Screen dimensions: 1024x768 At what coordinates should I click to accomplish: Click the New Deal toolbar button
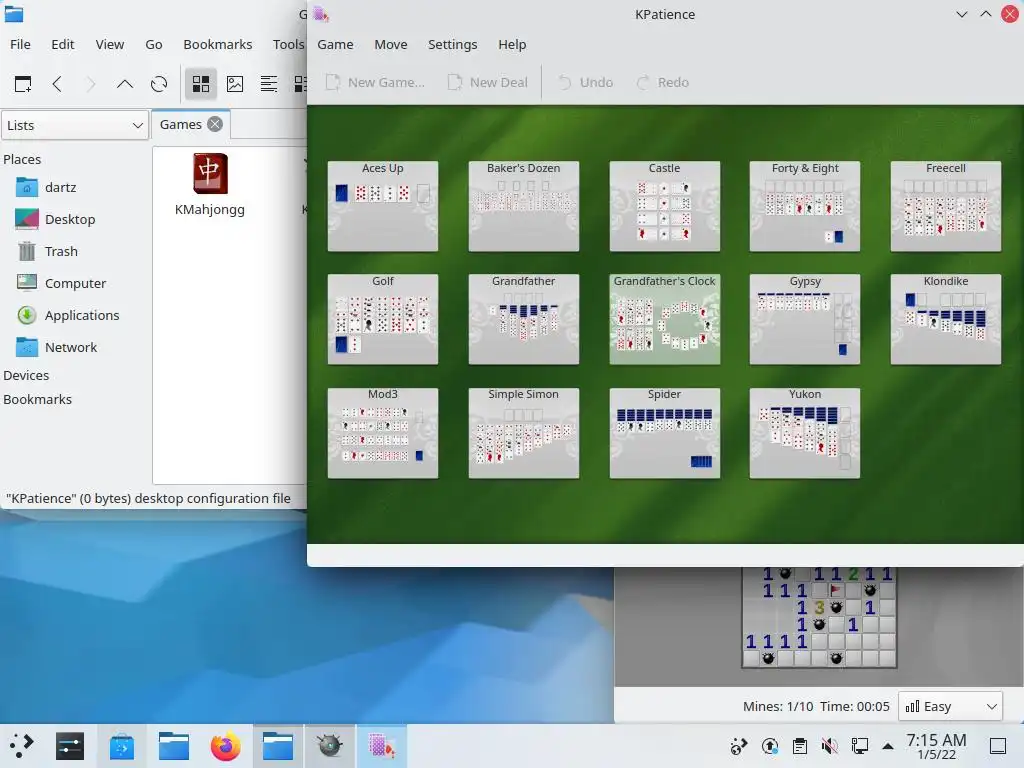[487, 82]
